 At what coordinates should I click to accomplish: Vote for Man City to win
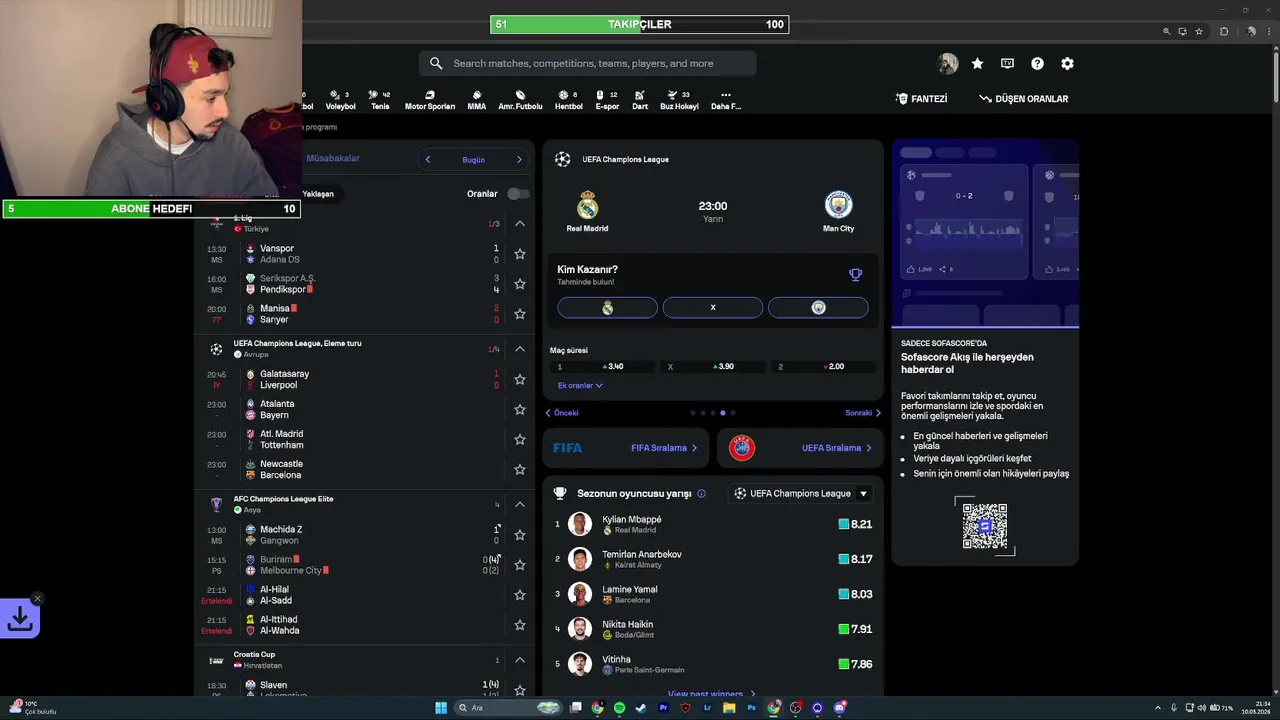[818, 308]
